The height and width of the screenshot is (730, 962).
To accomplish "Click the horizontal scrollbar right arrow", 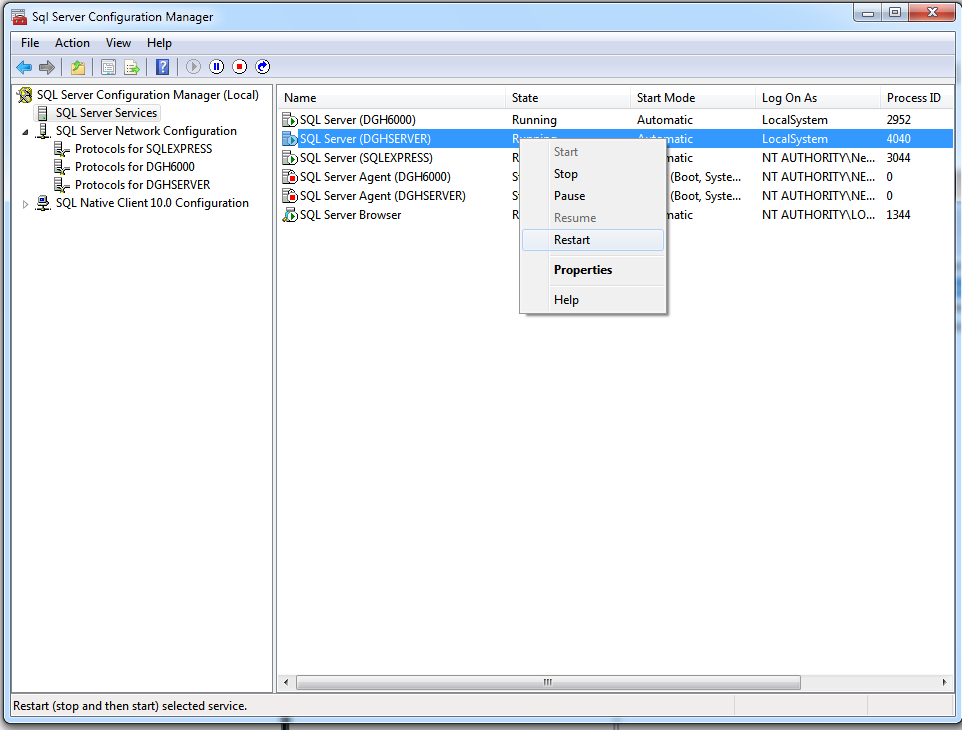I will (944, 682).
